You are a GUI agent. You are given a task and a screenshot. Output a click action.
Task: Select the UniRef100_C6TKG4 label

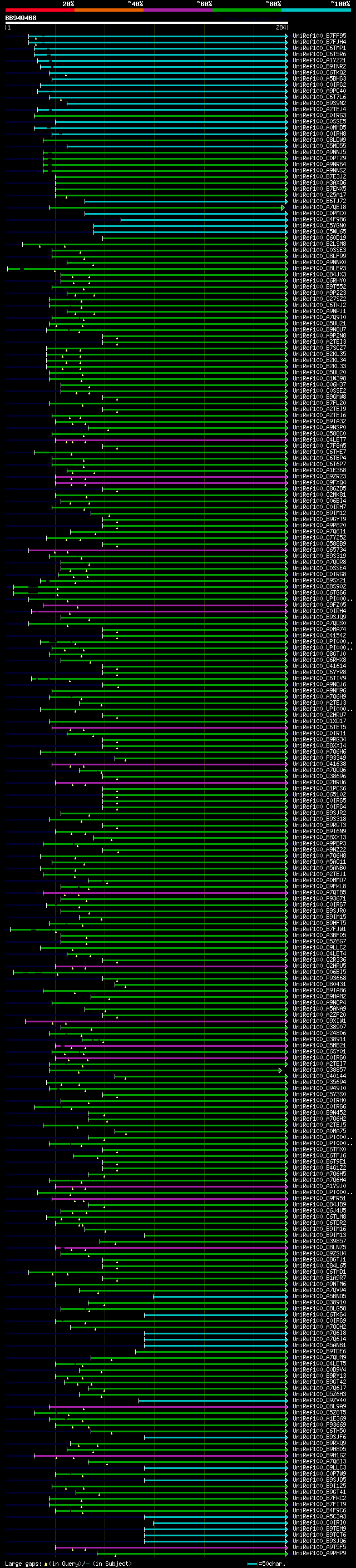pyautogui.click(x=319, y=1315)
